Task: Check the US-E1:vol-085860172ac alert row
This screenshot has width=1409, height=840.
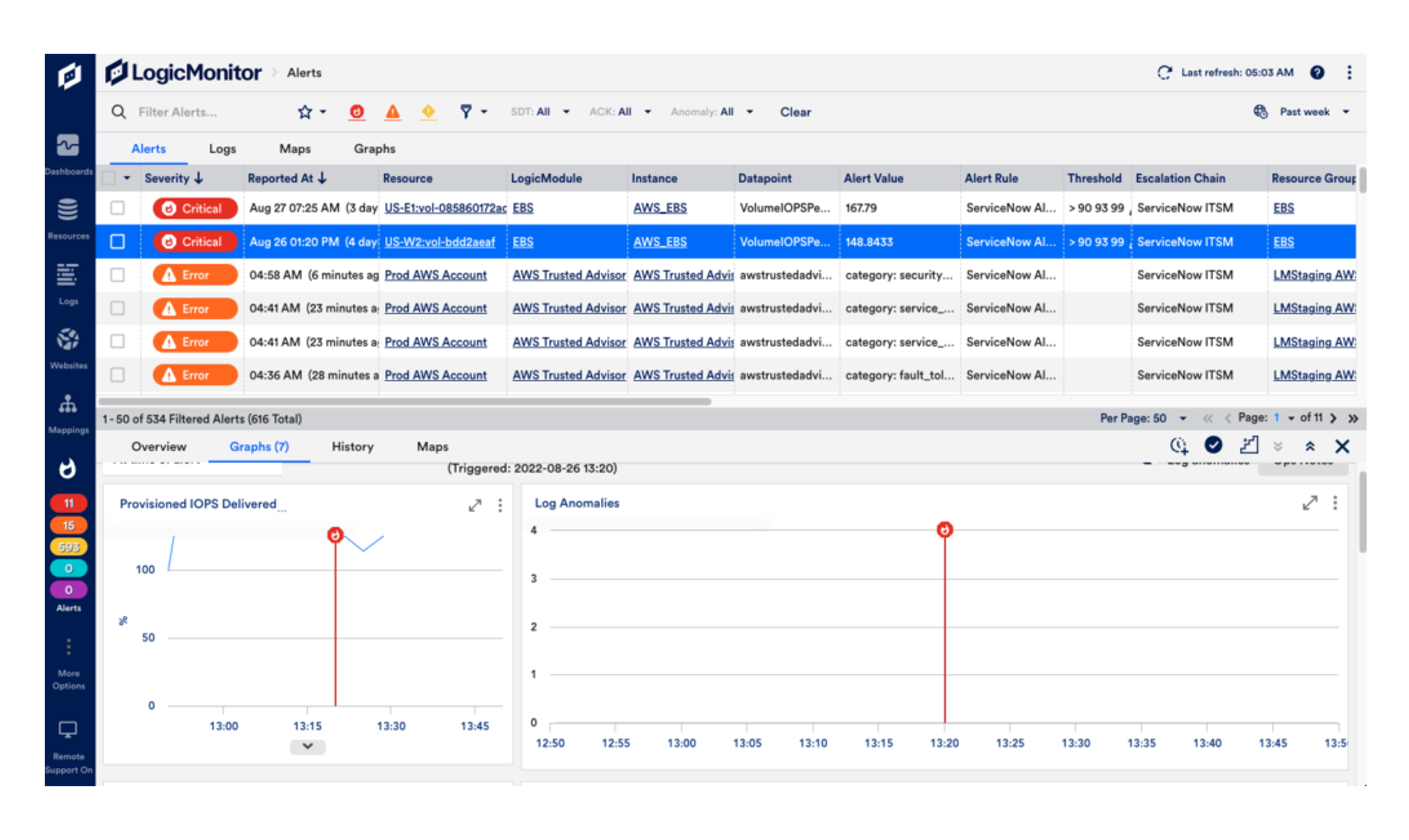Action: [118, 208]
